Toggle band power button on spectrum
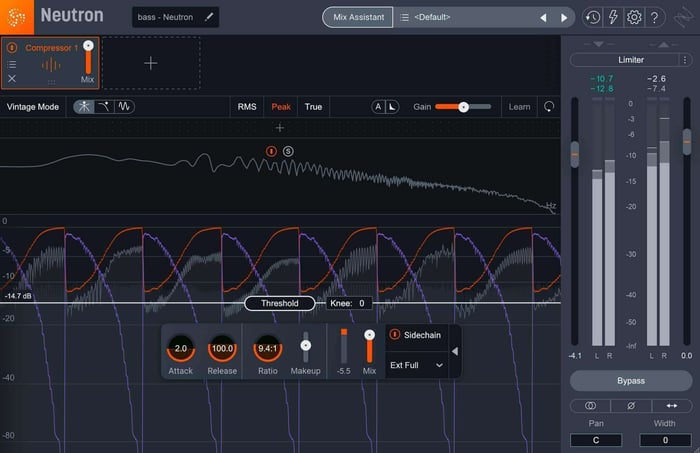 click(271, 151)
